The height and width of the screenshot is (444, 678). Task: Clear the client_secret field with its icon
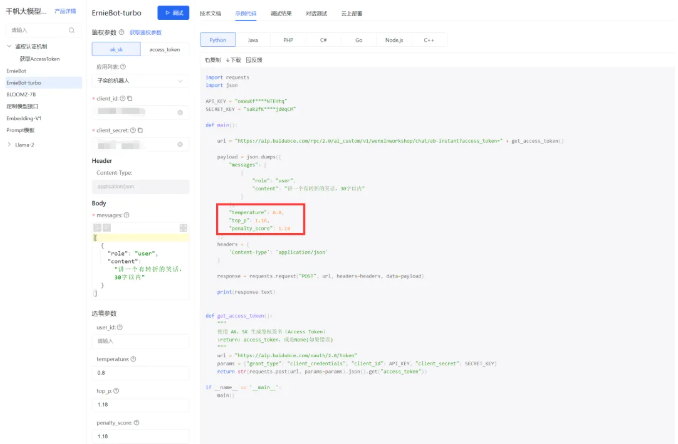[180, 144]
